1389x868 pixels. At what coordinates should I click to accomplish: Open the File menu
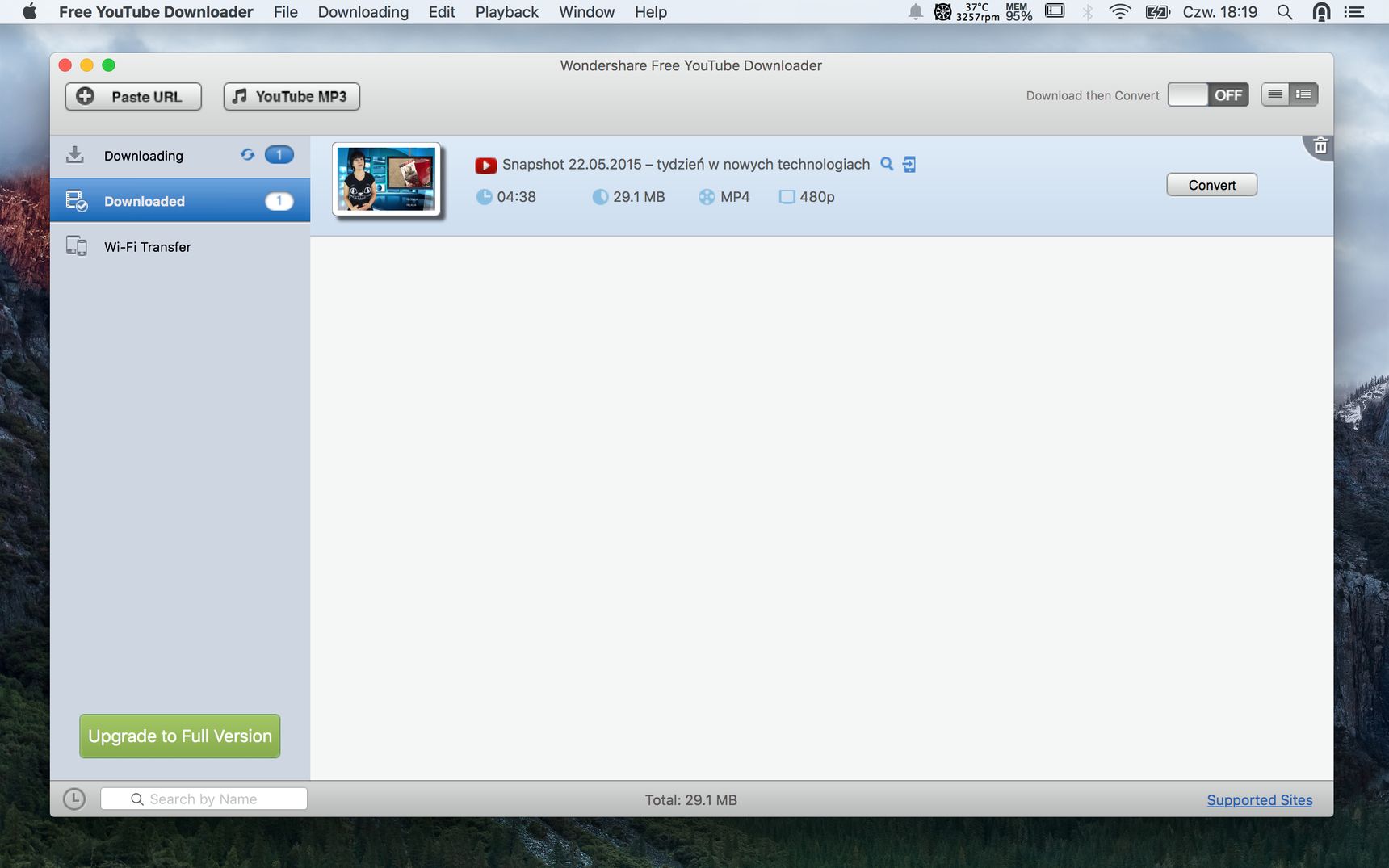[286, 12]
